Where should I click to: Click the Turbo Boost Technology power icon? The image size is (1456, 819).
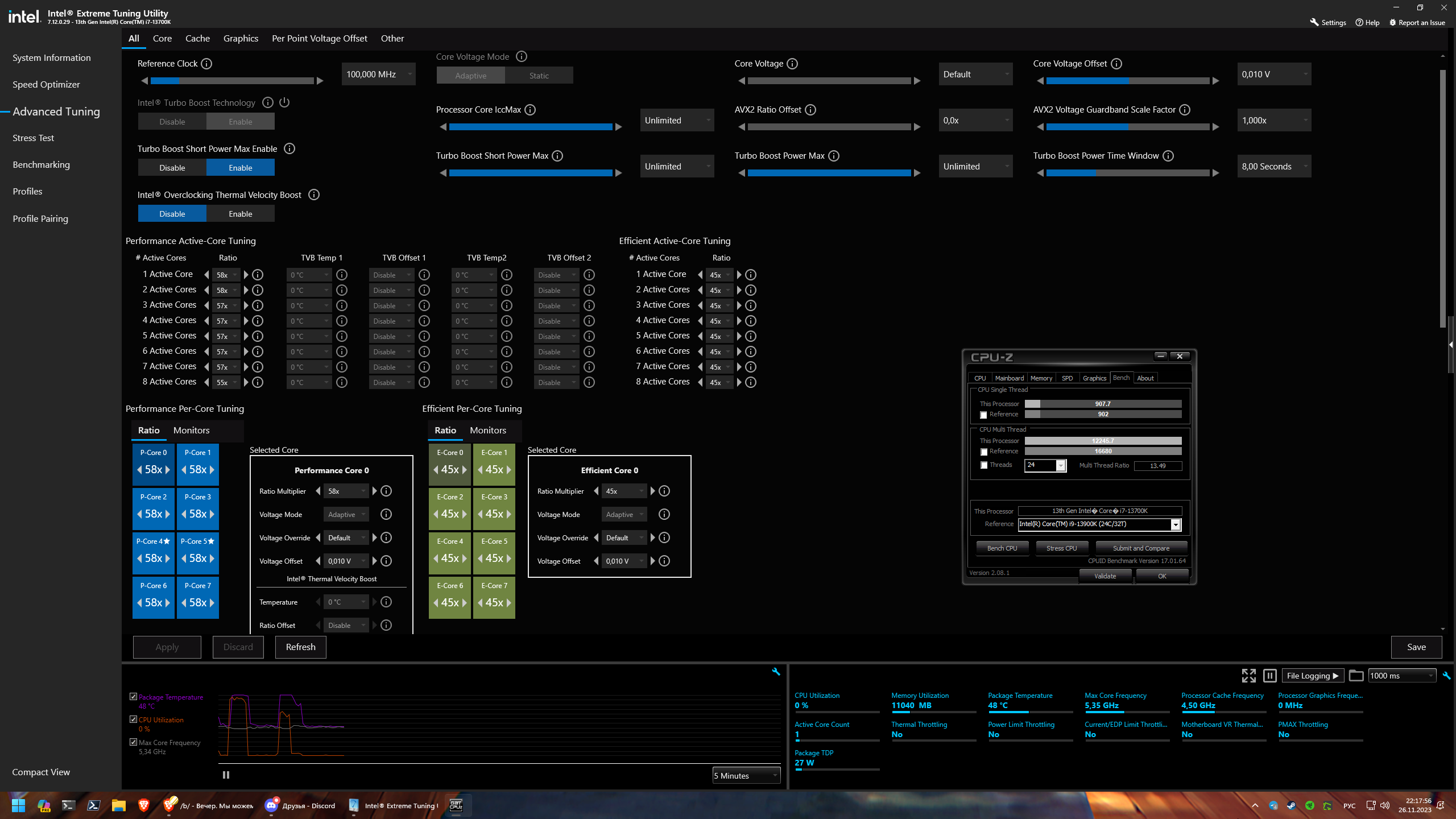284,102
